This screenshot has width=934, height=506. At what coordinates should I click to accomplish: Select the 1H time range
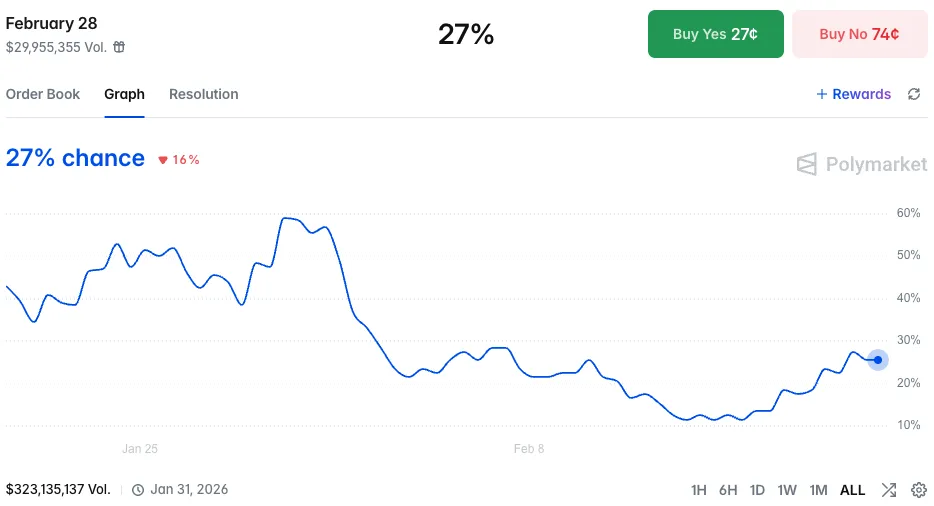click(699, 490)
